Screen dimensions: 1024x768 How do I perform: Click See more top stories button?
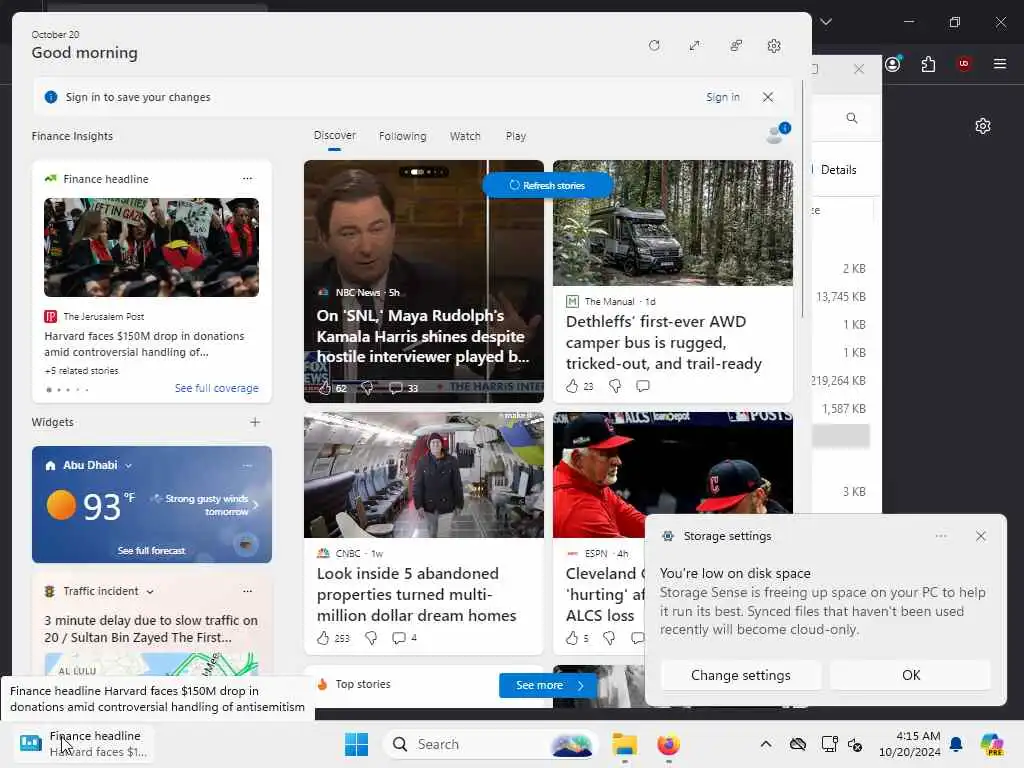549,685
